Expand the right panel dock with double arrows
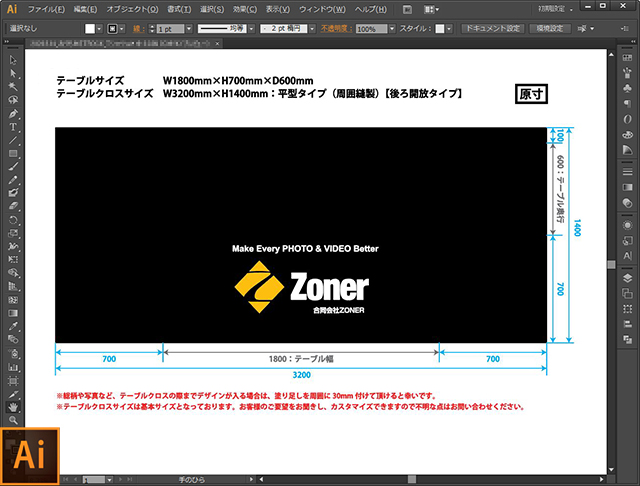The width and height of the screenshot is (640, 486). click(633, 42)
